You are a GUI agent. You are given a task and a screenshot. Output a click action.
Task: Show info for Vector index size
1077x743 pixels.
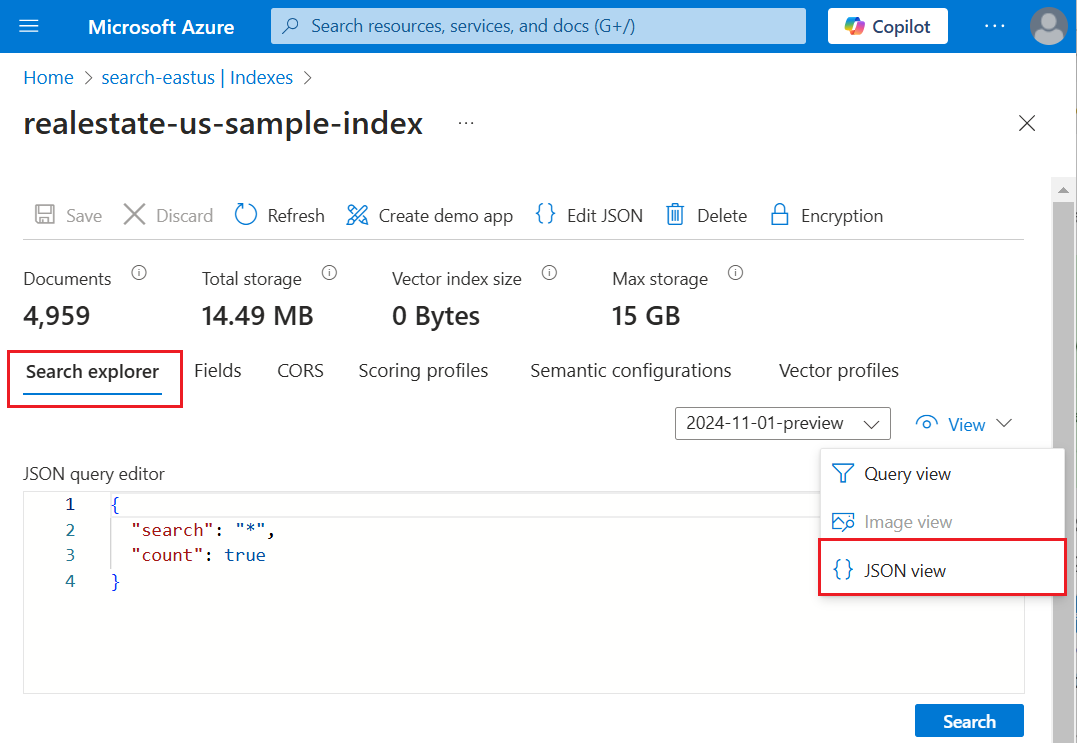click(549, 273)
